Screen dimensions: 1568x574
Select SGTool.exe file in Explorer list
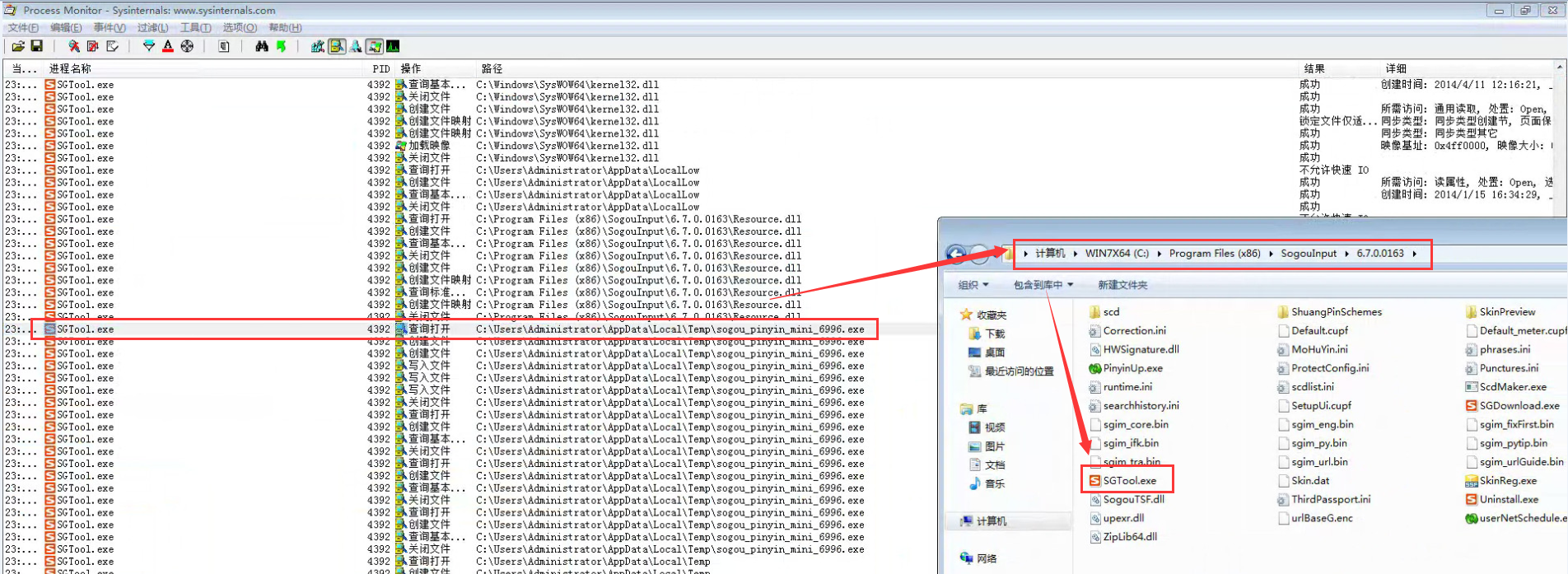pyautogui.click(x=1129, y=480)
